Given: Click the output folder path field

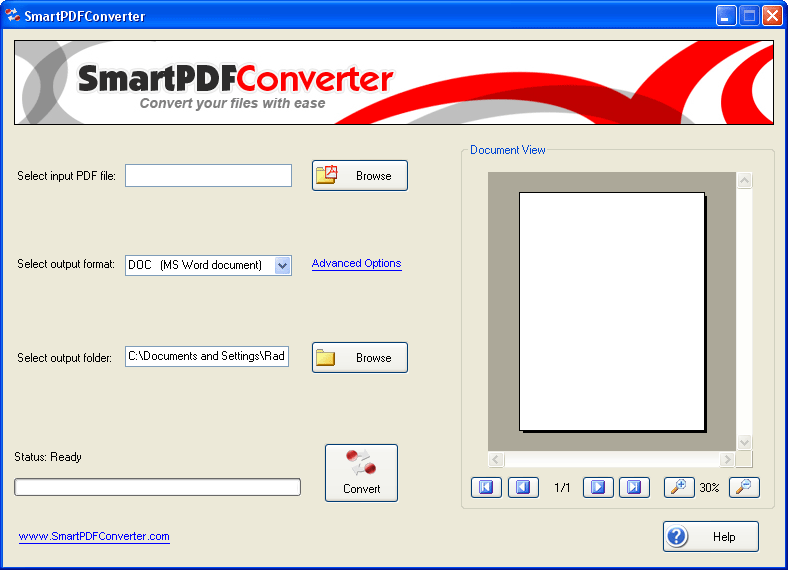Looking at the screenshot, I should [207, 356].
